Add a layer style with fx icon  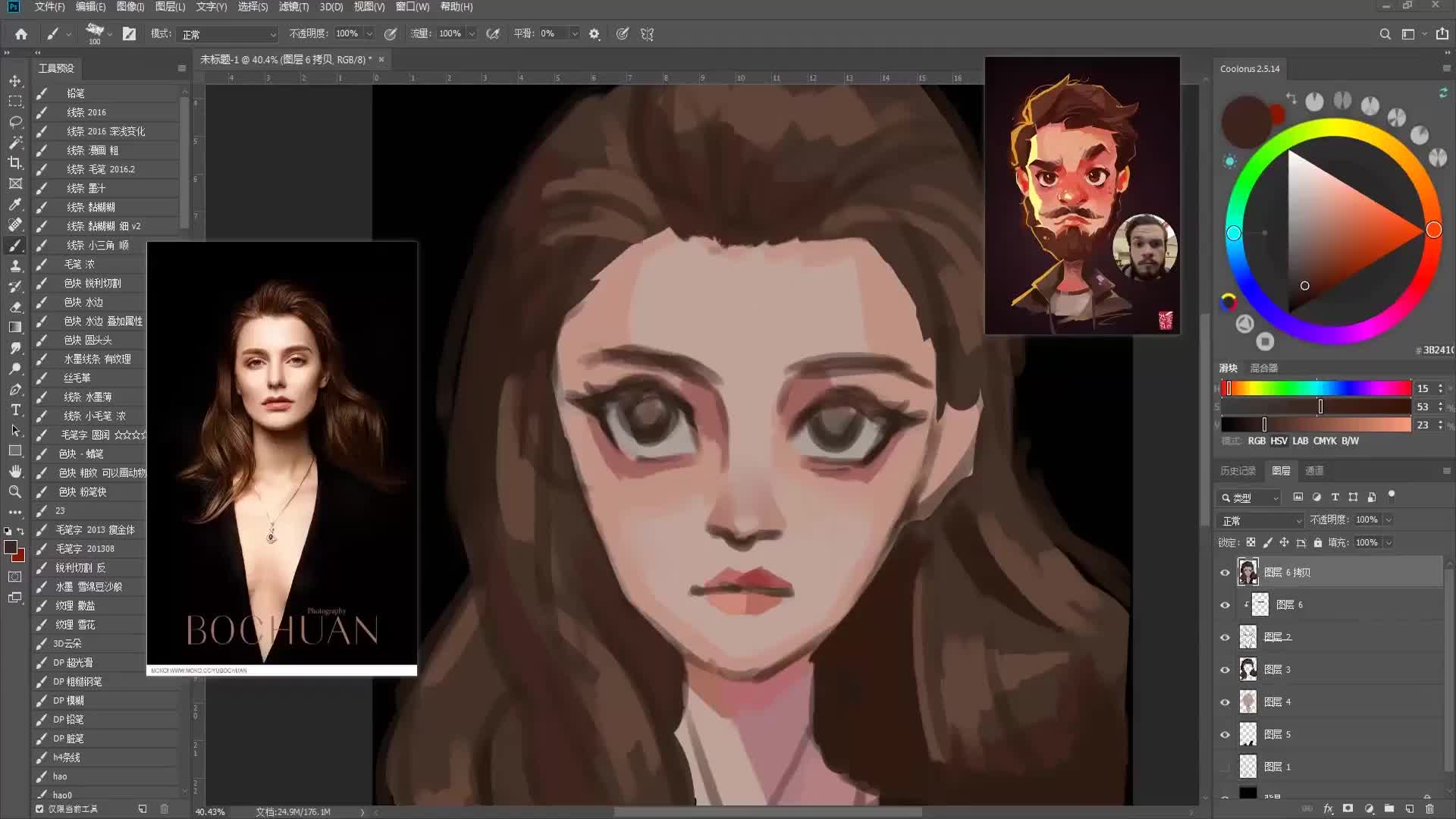tap(1328, 809)
